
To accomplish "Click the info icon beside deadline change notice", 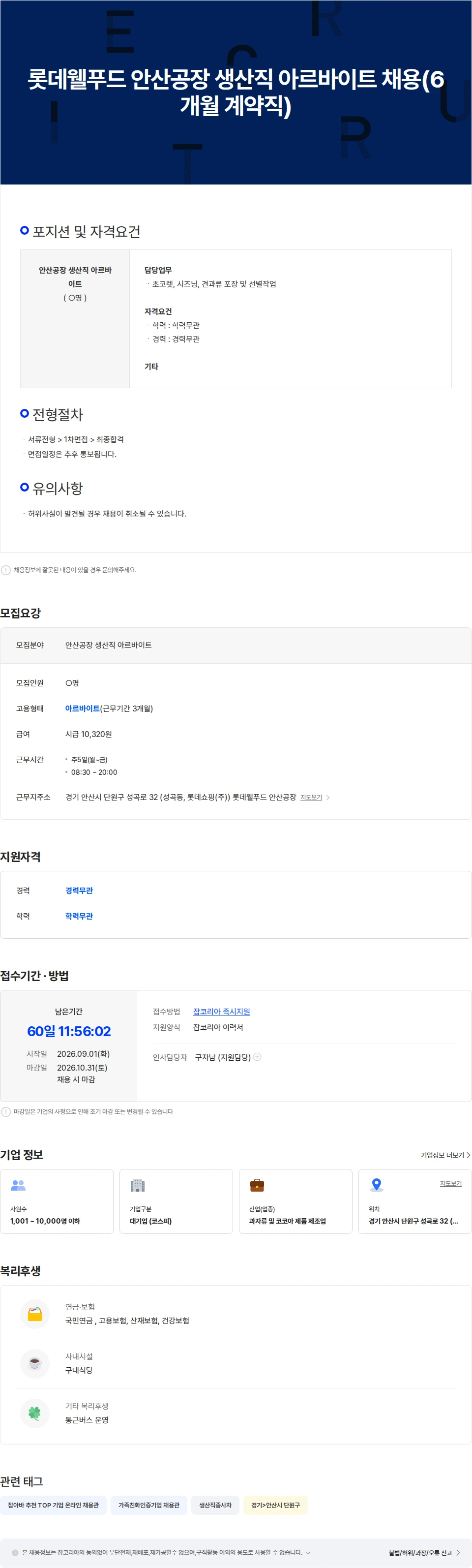I will [6, 1111].
